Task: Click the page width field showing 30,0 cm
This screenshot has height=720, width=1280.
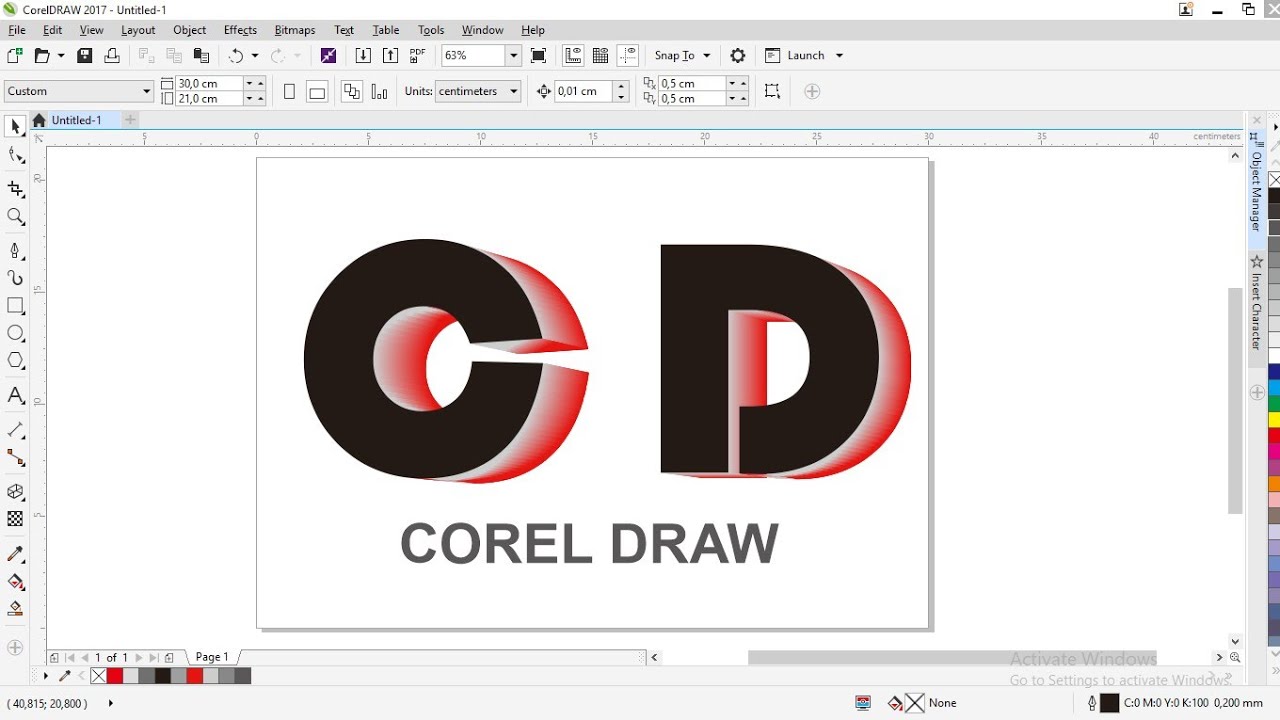Action: point(210,83)
